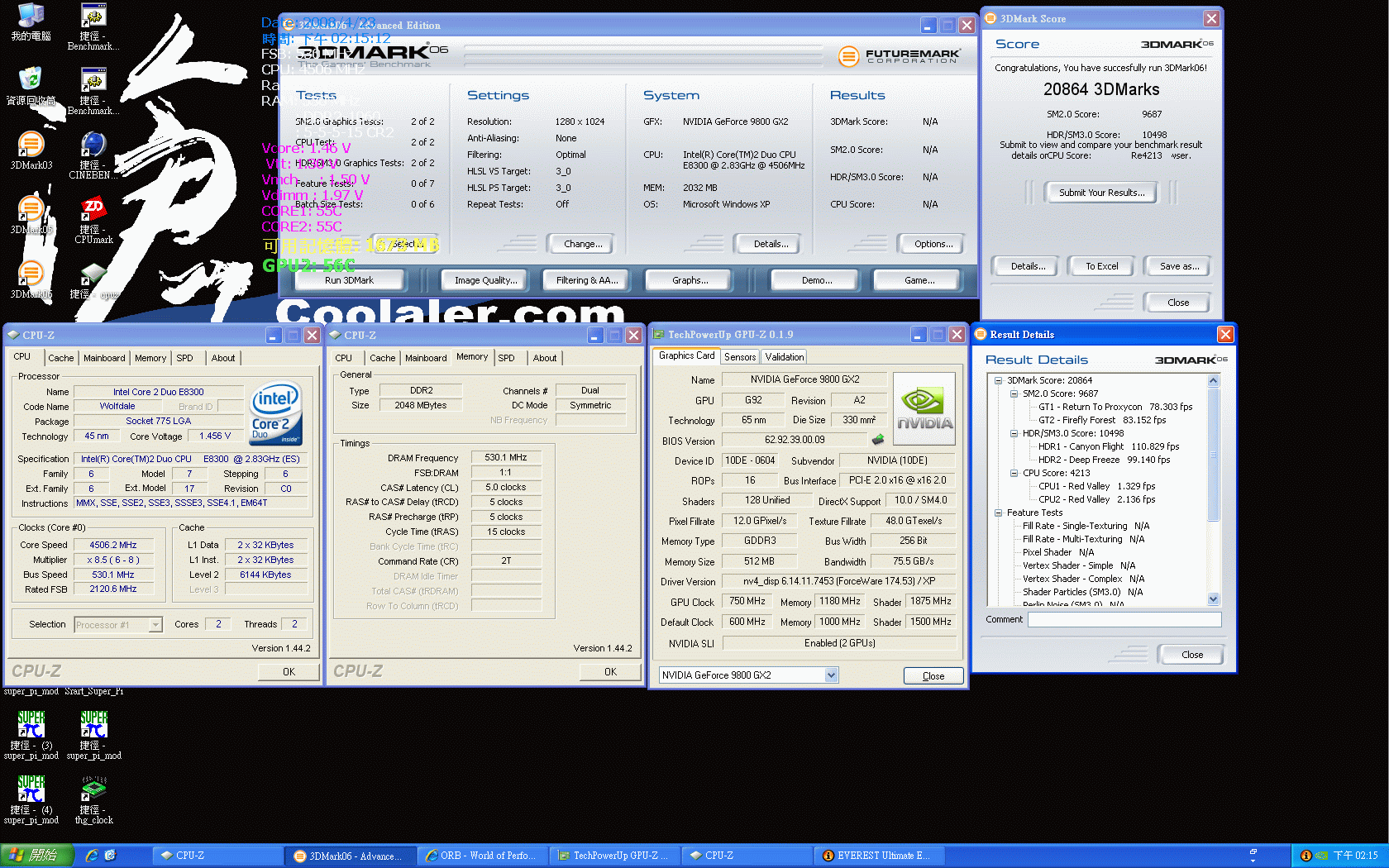
Task: Click Details... under System in 3DMark06
Action: [x=771, y=244]
